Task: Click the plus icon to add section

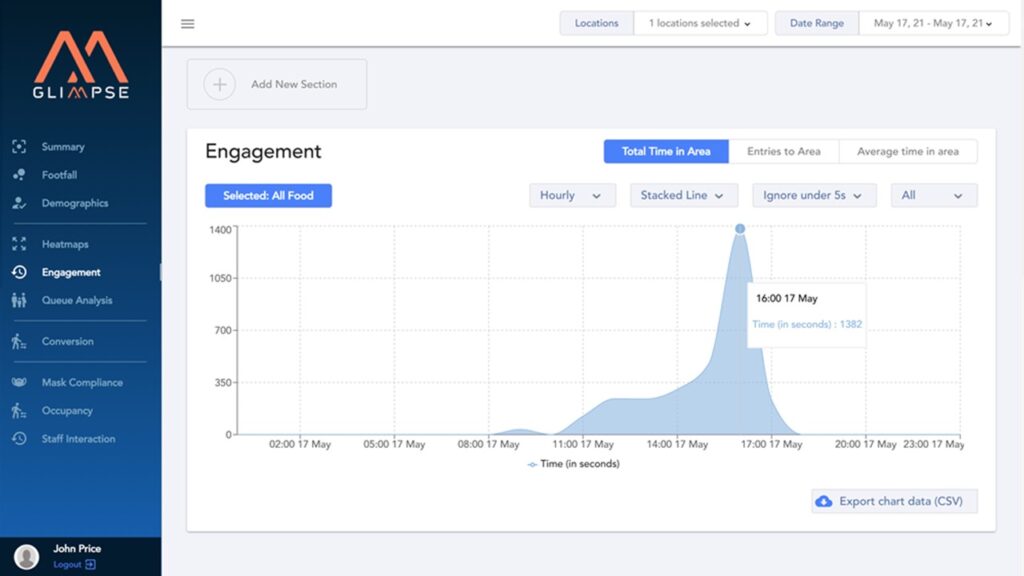Action: (219, 85)
